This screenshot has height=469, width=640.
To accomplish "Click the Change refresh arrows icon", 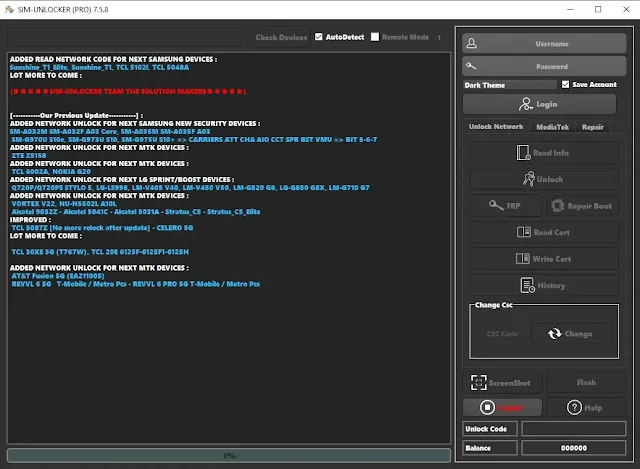I will point(554,333).
